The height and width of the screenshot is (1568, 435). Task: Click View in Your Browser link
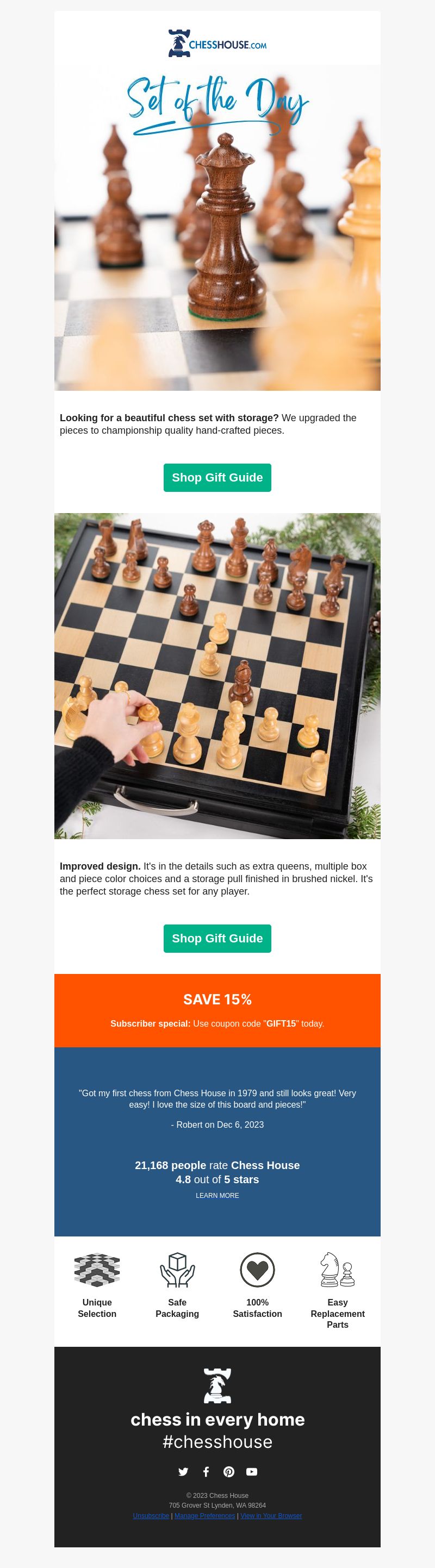coord(271,1516)
